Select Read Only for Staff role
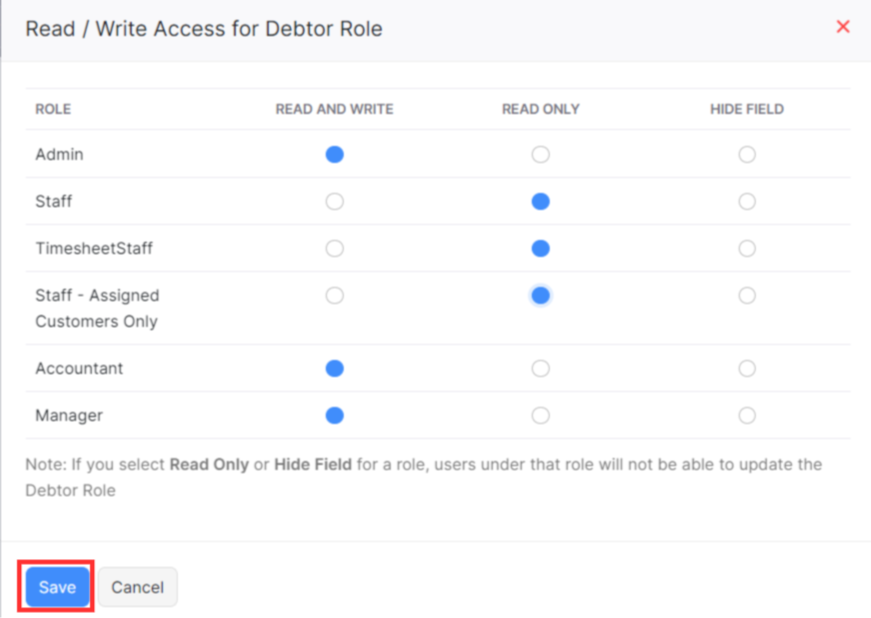 [540, 201]
